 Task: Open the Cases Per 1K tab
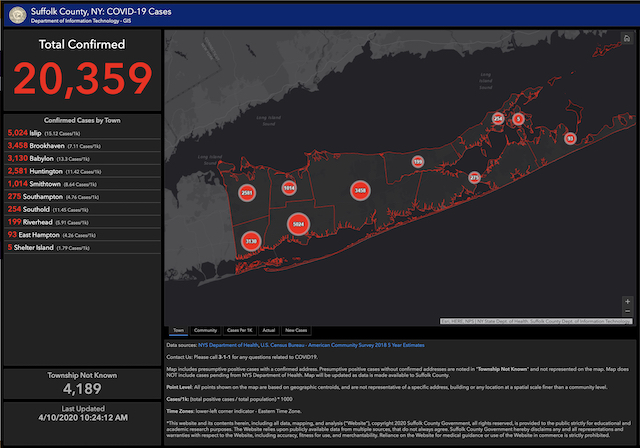point(239,329)
